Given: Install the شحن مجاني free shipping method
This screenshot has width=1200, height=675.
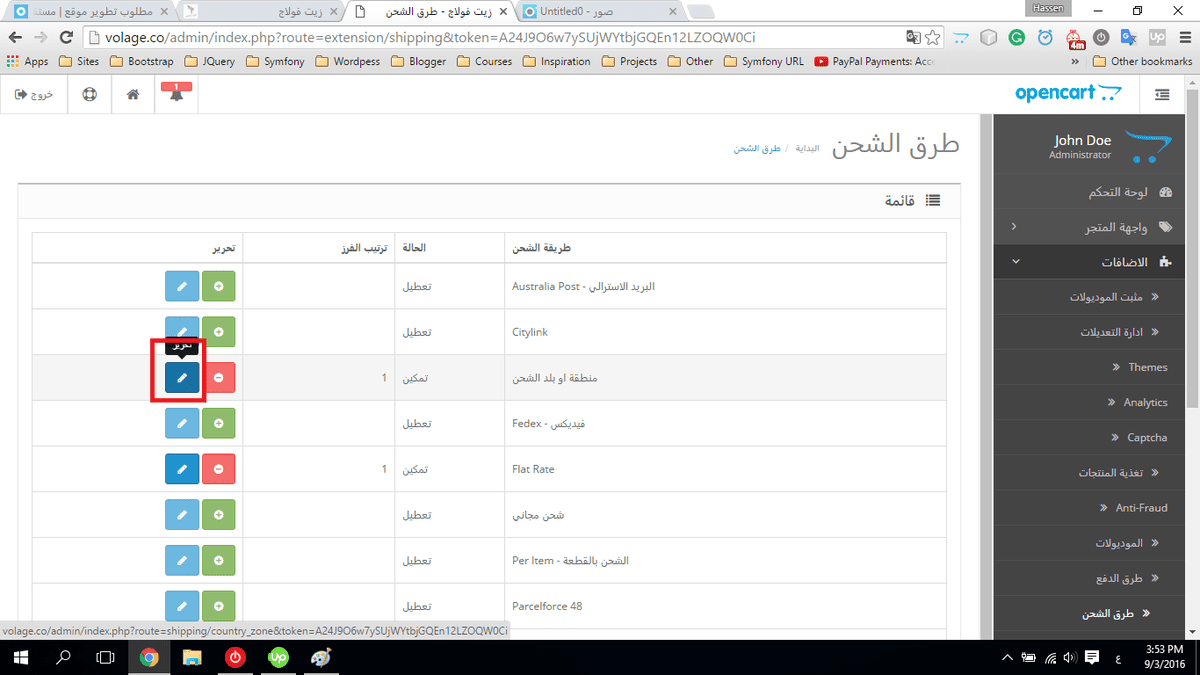Looking at the screenshot, I should pyautogui.click(x=218, y=515).
